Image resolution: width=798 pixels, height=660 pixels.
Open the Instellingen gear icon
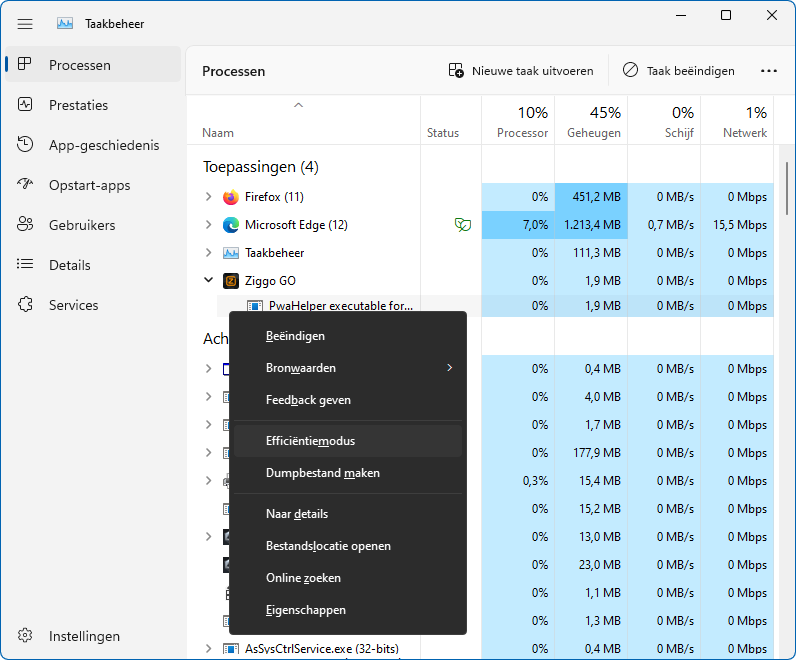[24, 636]
